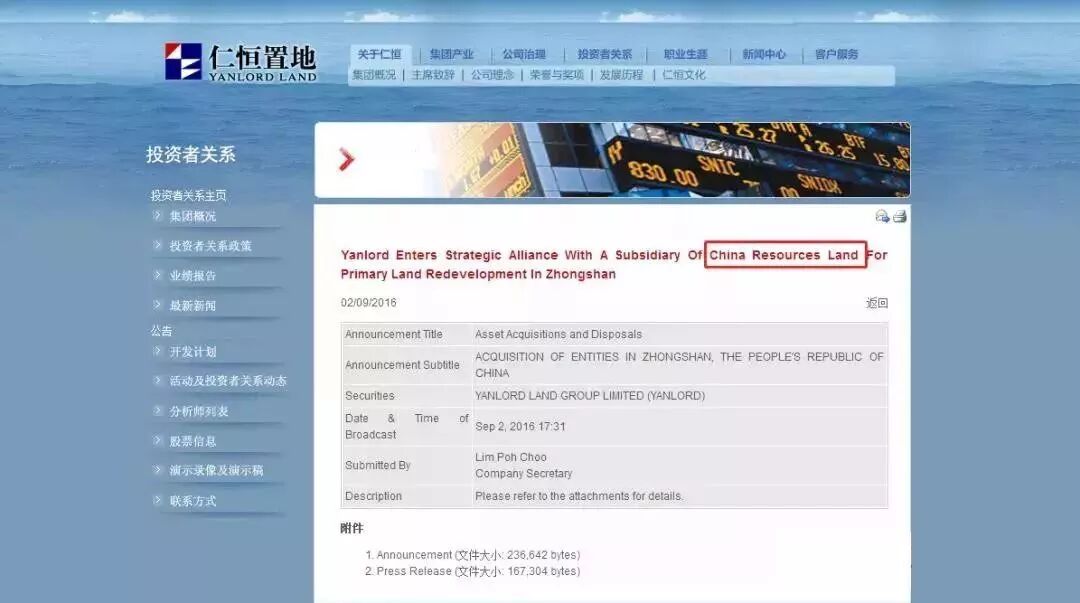This screenshot has width=1080, height=603.
Task: Open 投资者关系政策 in the sidebar
Action: pyautogui.click(x=211, y=246)
